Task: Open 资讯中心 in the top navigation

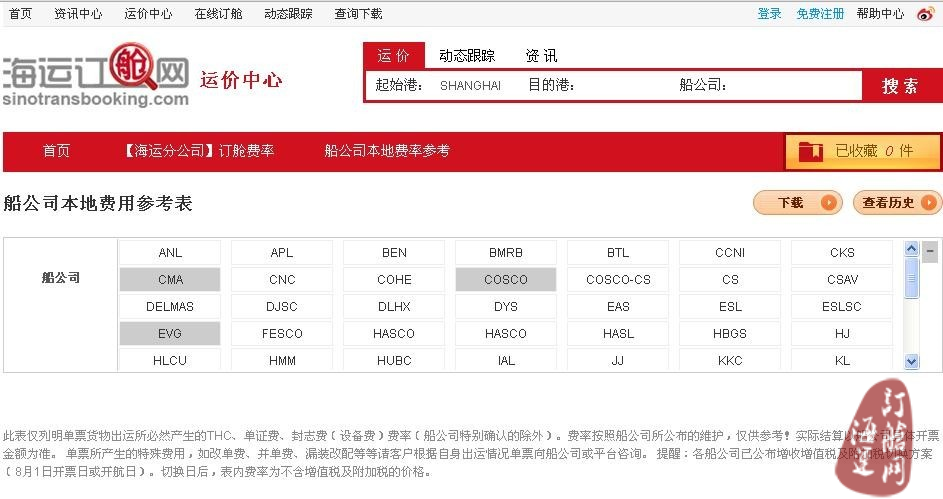Action: point(78,13)
